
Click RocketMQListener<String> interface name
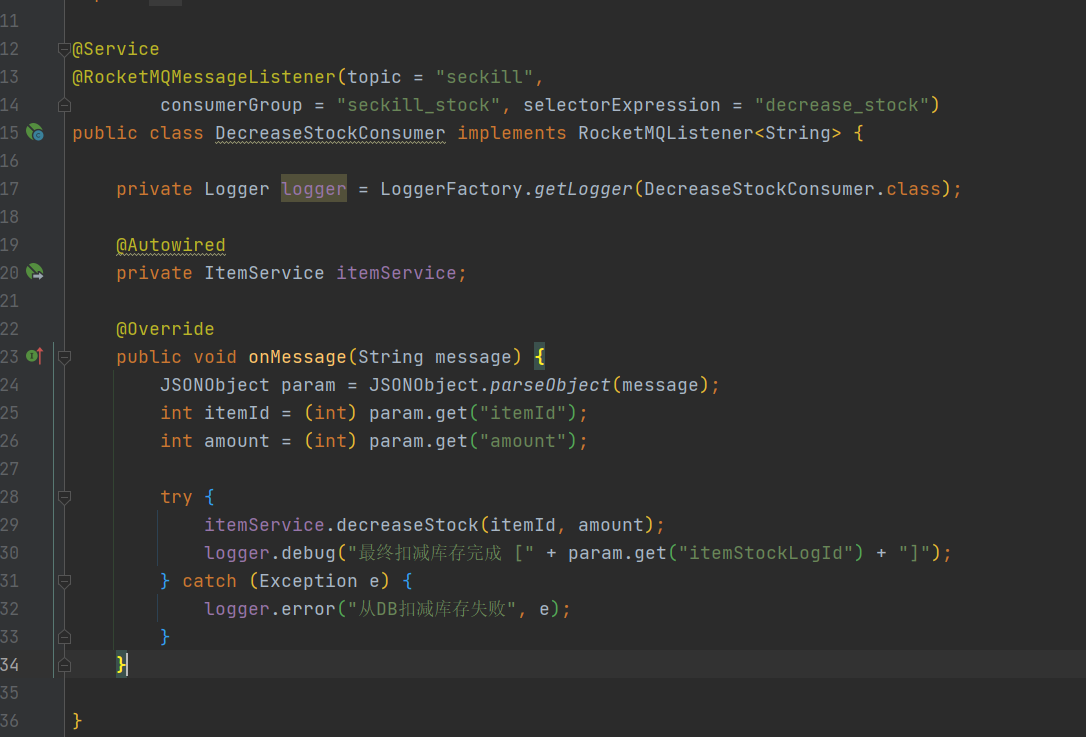point(709,133)
